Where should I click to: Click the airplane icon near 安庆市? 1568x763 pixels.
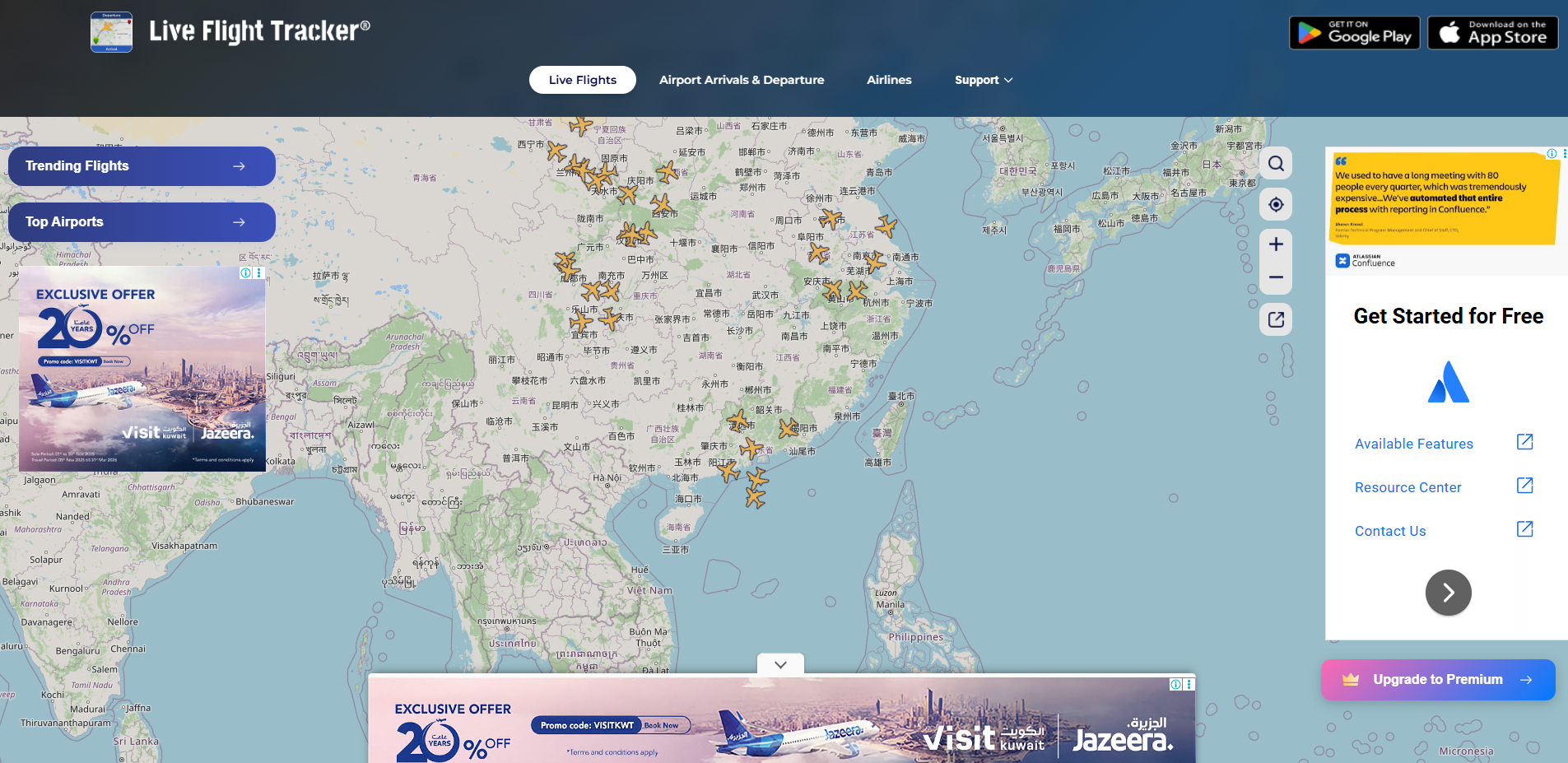pos(833,290)
